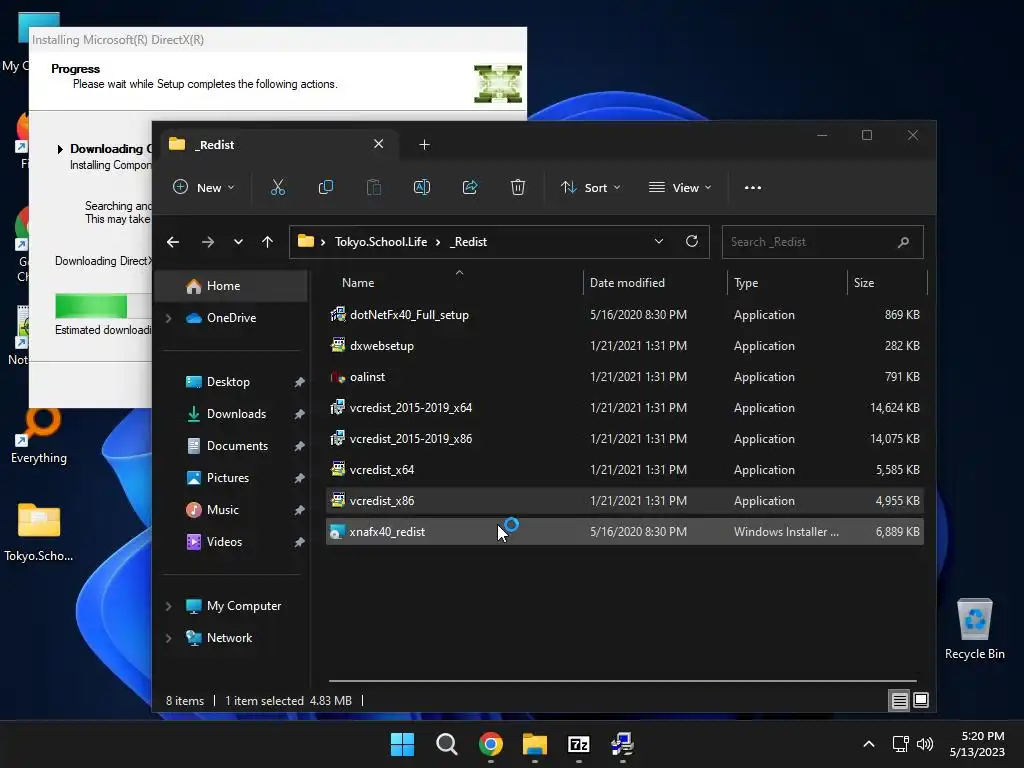The width and height of the screenshot is (1024, 768).
Task: Expand the address bar history dropdown
Action: [x=659, y=242]
